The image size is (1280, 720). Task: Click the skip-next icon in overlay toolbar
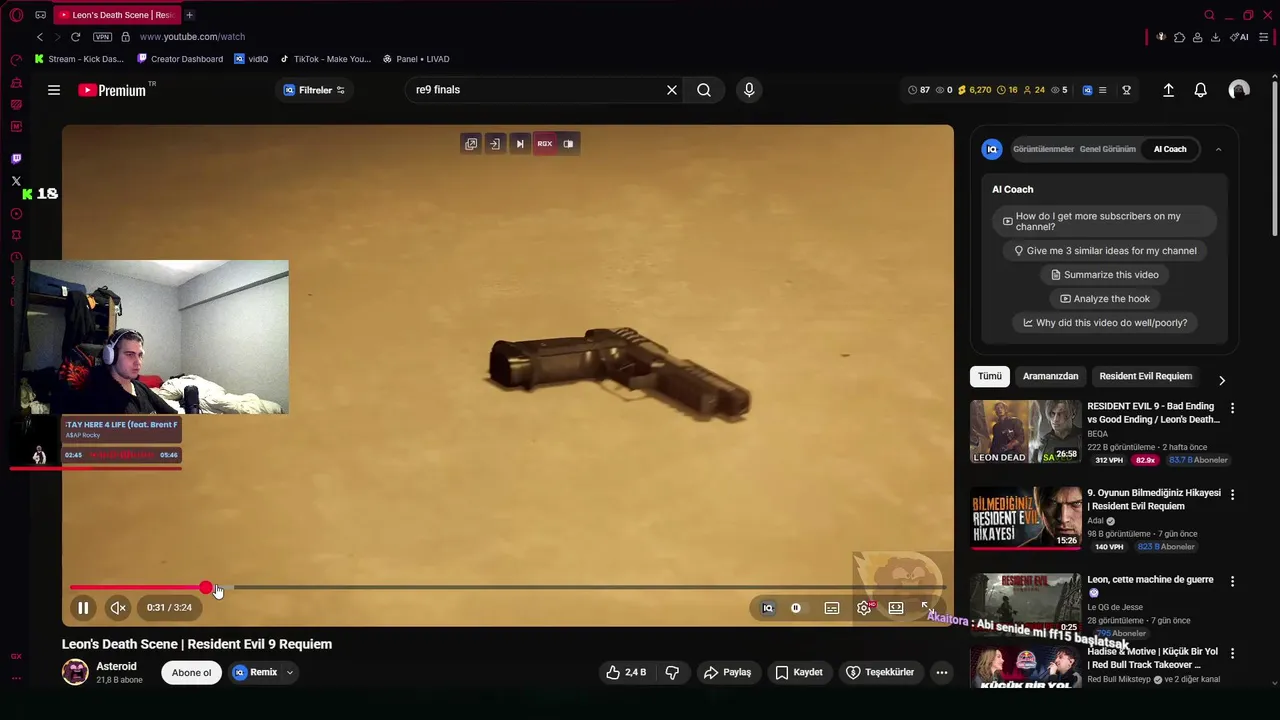coord(519,144)
